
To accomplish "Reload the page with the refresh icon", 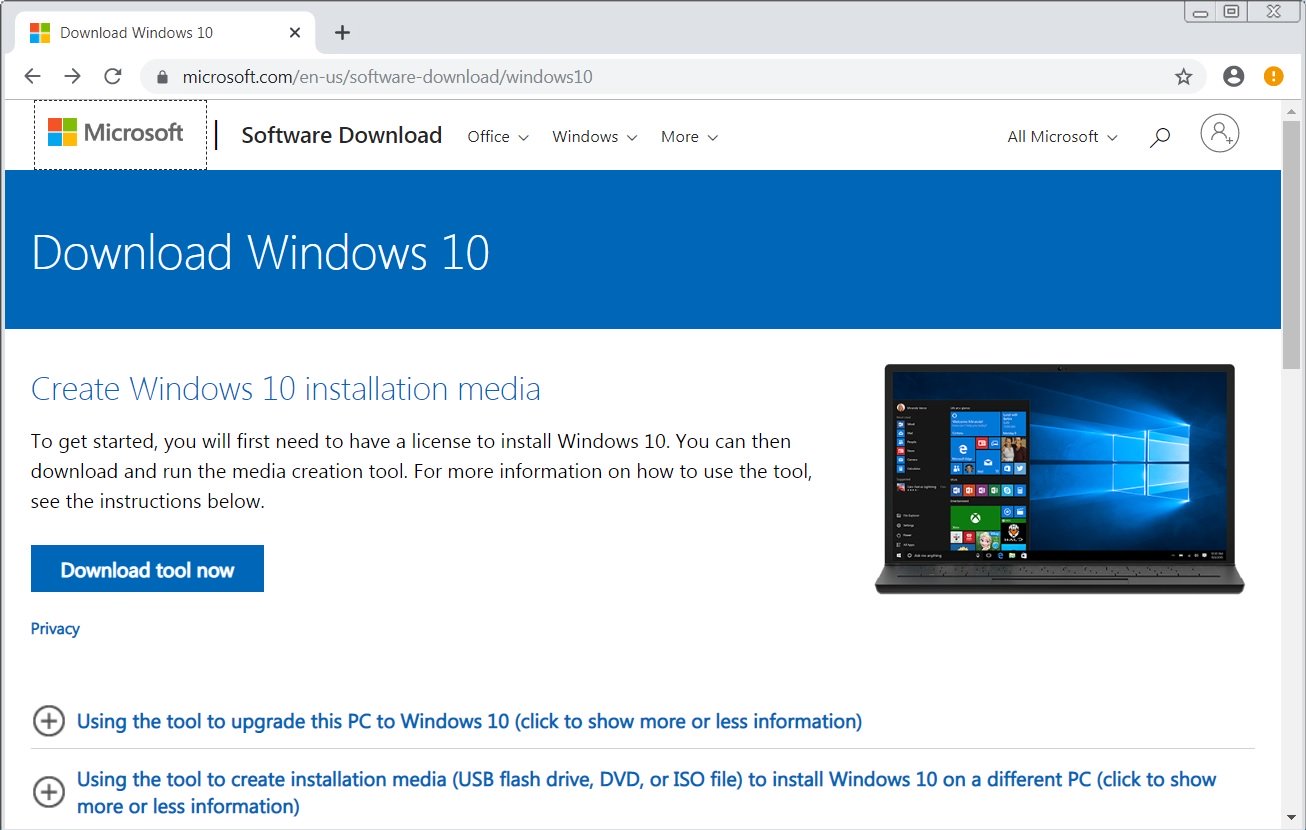I will [x=113, y=76].
